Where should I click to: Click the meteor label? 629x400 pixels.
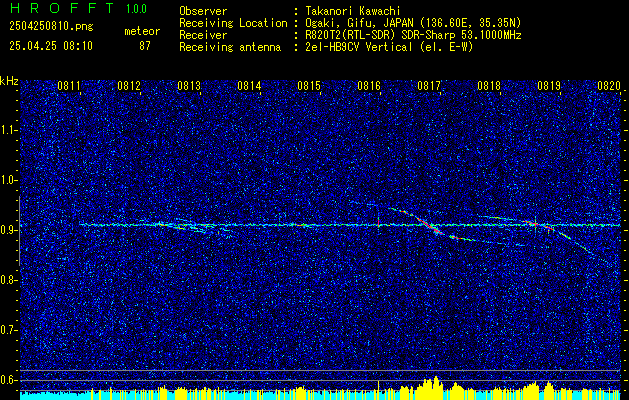point(142,31)
